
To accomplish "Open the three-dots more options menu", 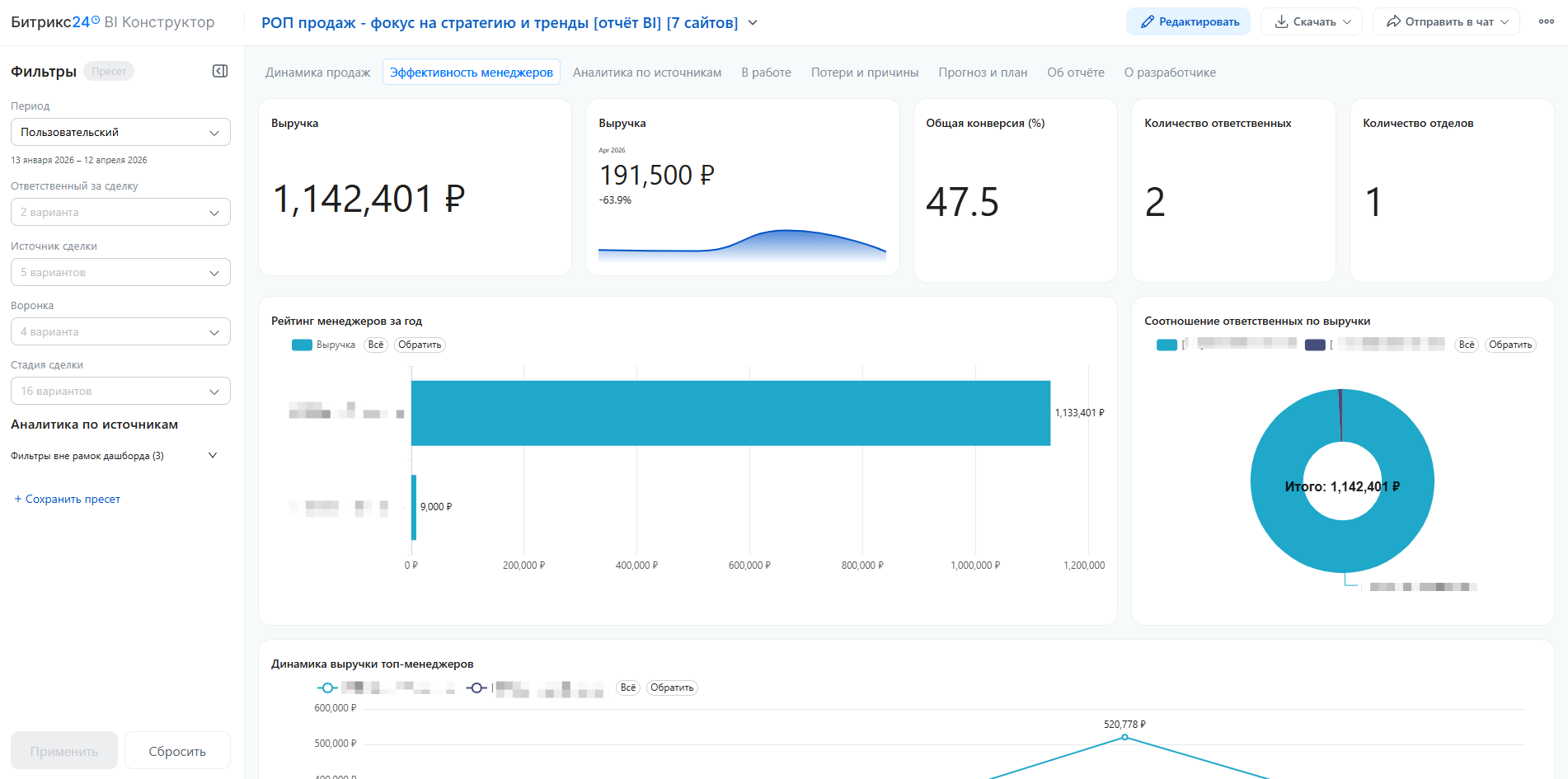I will click(1546, 22).
